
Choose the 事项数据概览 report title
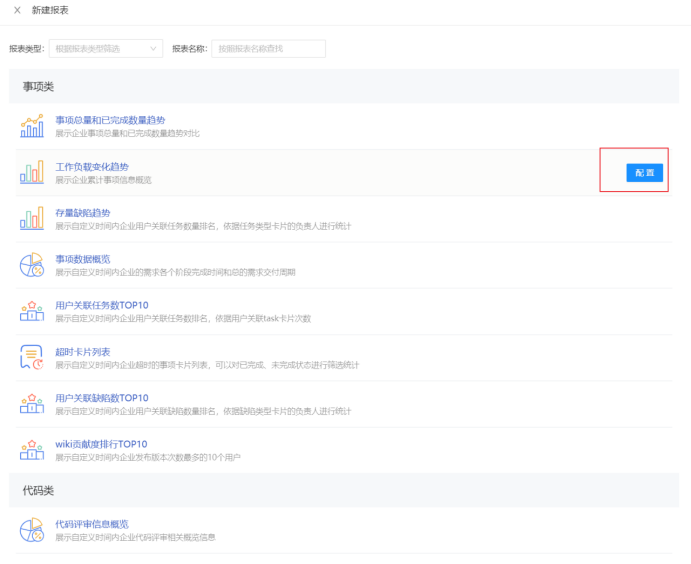click(x=83, y=259)
